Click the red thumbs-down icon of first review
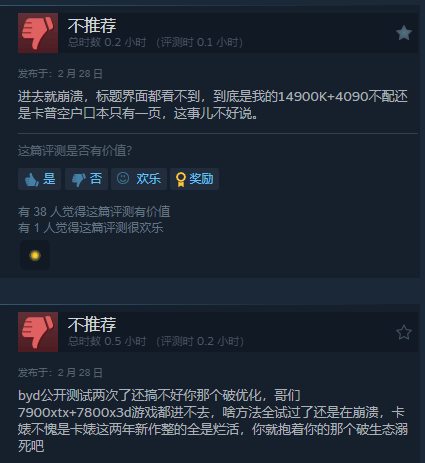The height and width of the screenshot is (463, 425). (x=38, y=33)
